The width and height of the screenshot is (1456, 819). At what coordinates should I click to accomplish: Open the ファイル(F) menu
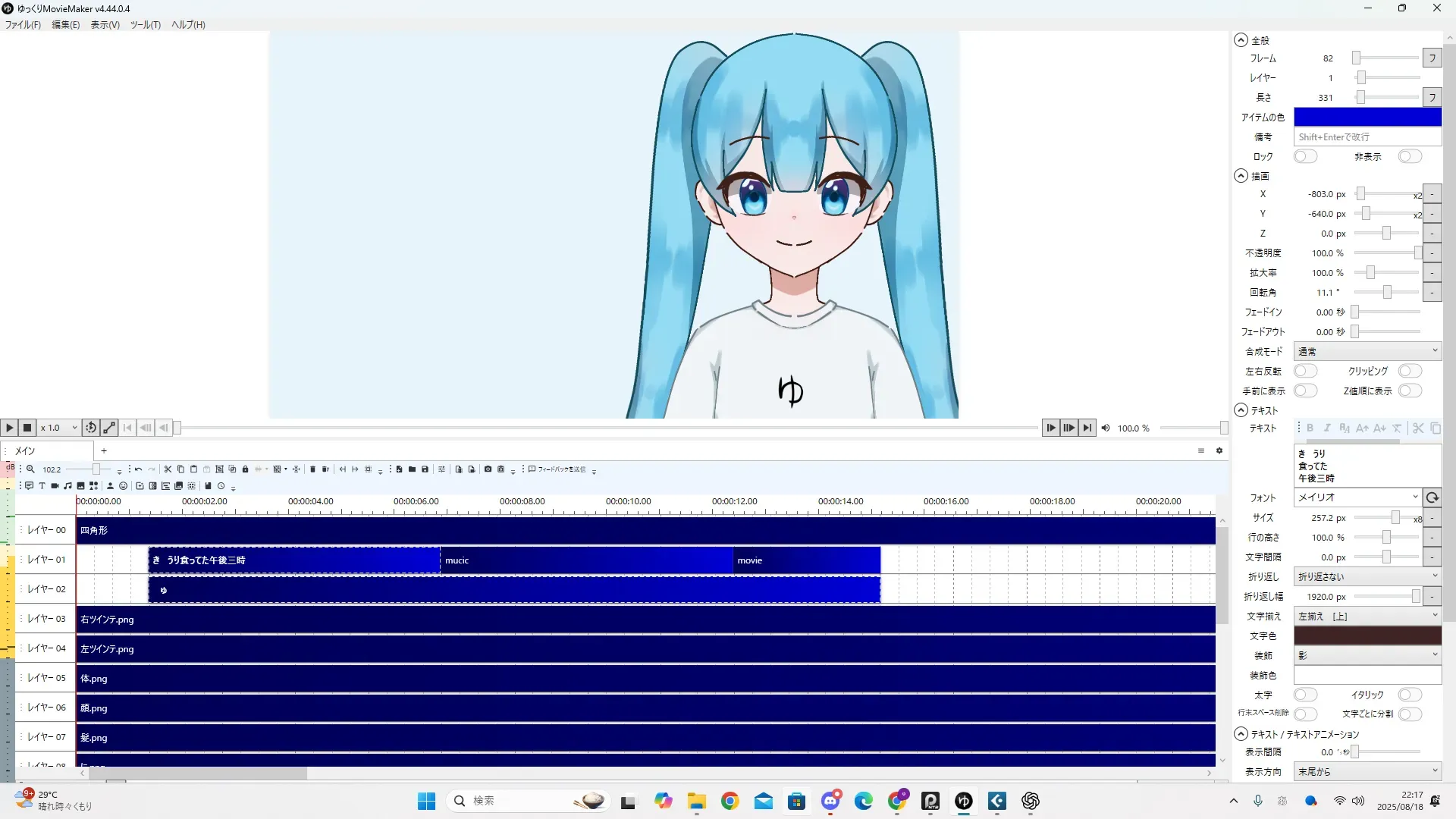pyautogui.click(x=23, y=24)
